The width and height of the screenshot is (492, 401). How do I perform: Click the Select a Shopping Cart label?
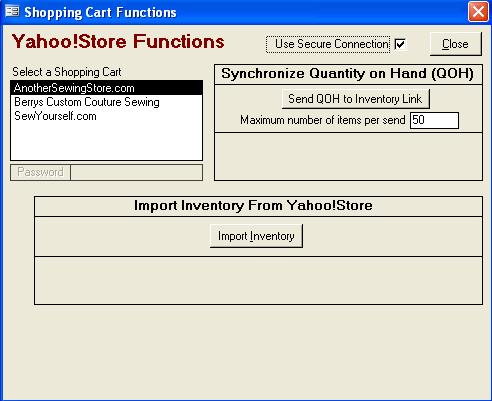point(67,72)
